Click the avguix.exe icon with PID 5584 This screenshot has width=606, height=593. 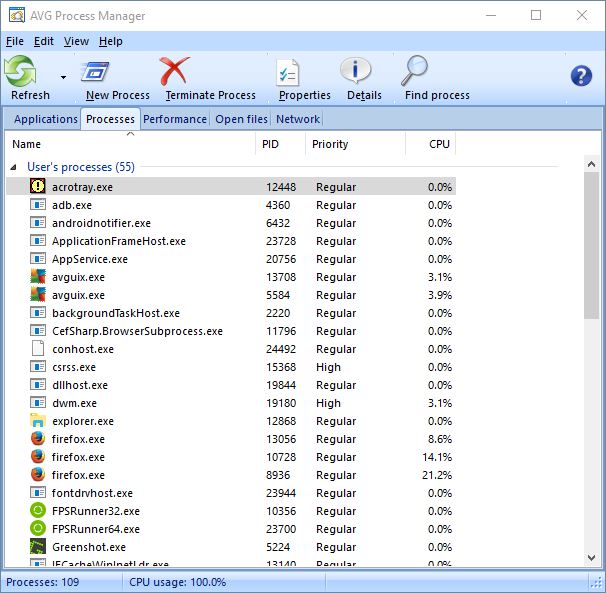click(x=38, y=295)
